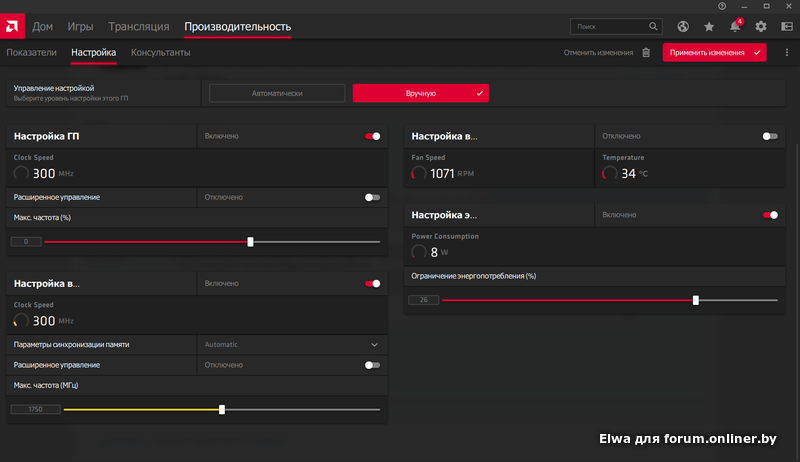Open the web browser globe icon
This screenshot has width=800, height=462.
point(684,26)
